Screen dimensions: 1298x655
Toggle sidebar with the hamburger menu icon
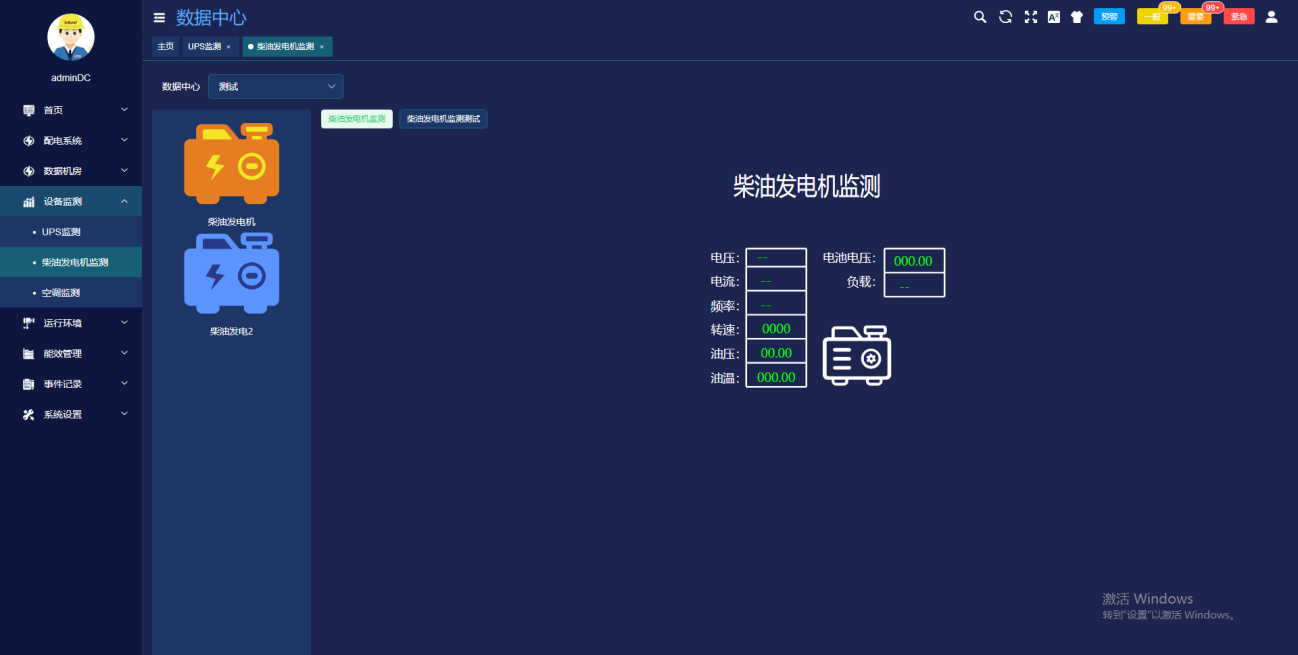coord(159,18)
